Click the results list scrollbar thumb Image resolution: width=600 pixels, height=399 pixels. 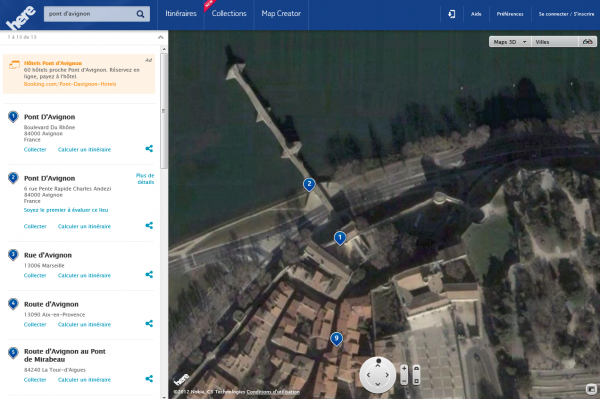click(x=164, y=111)
